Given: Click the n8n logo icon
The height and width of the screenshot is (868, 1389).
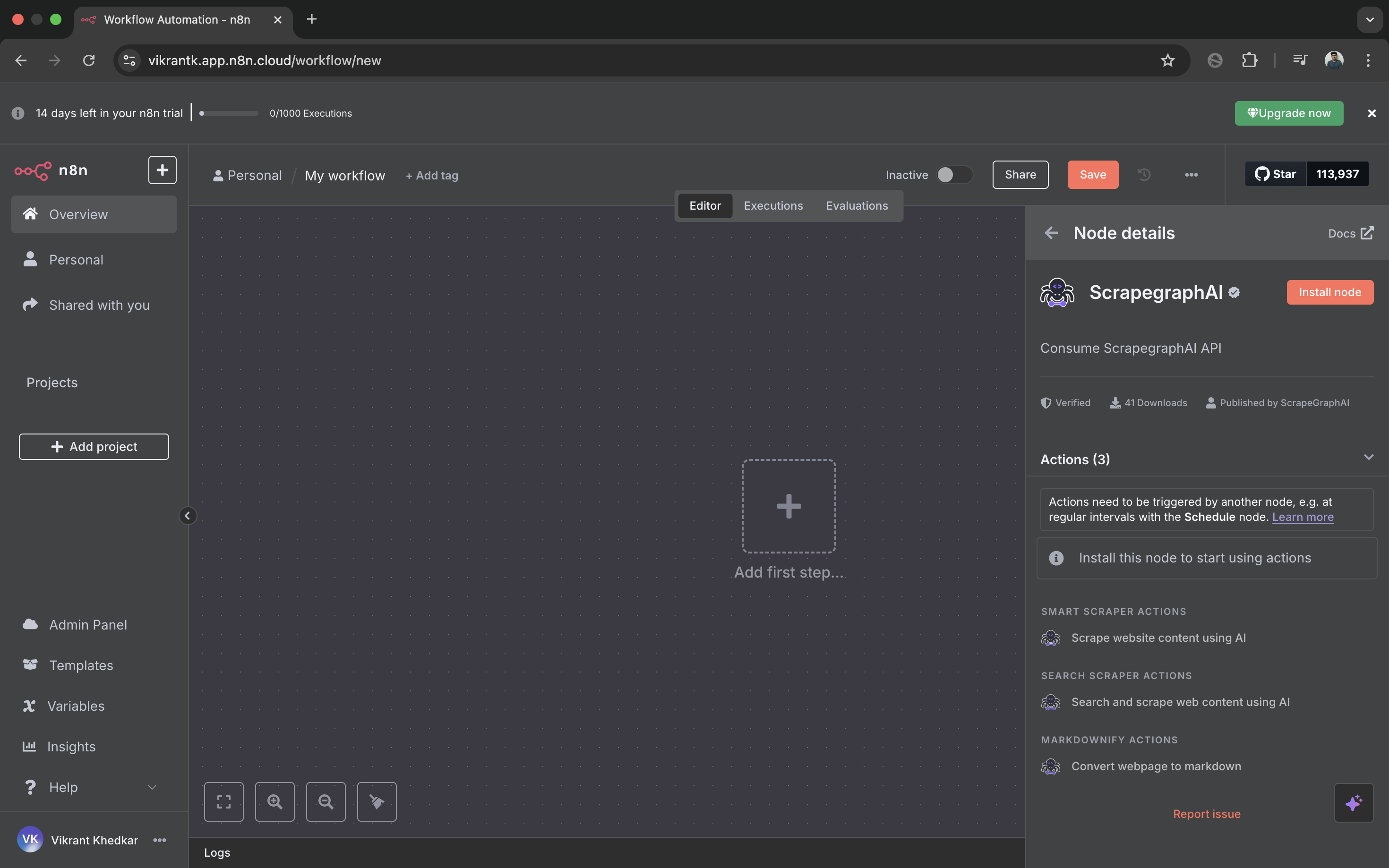Looking at the screenshot, I should (33, 170).
